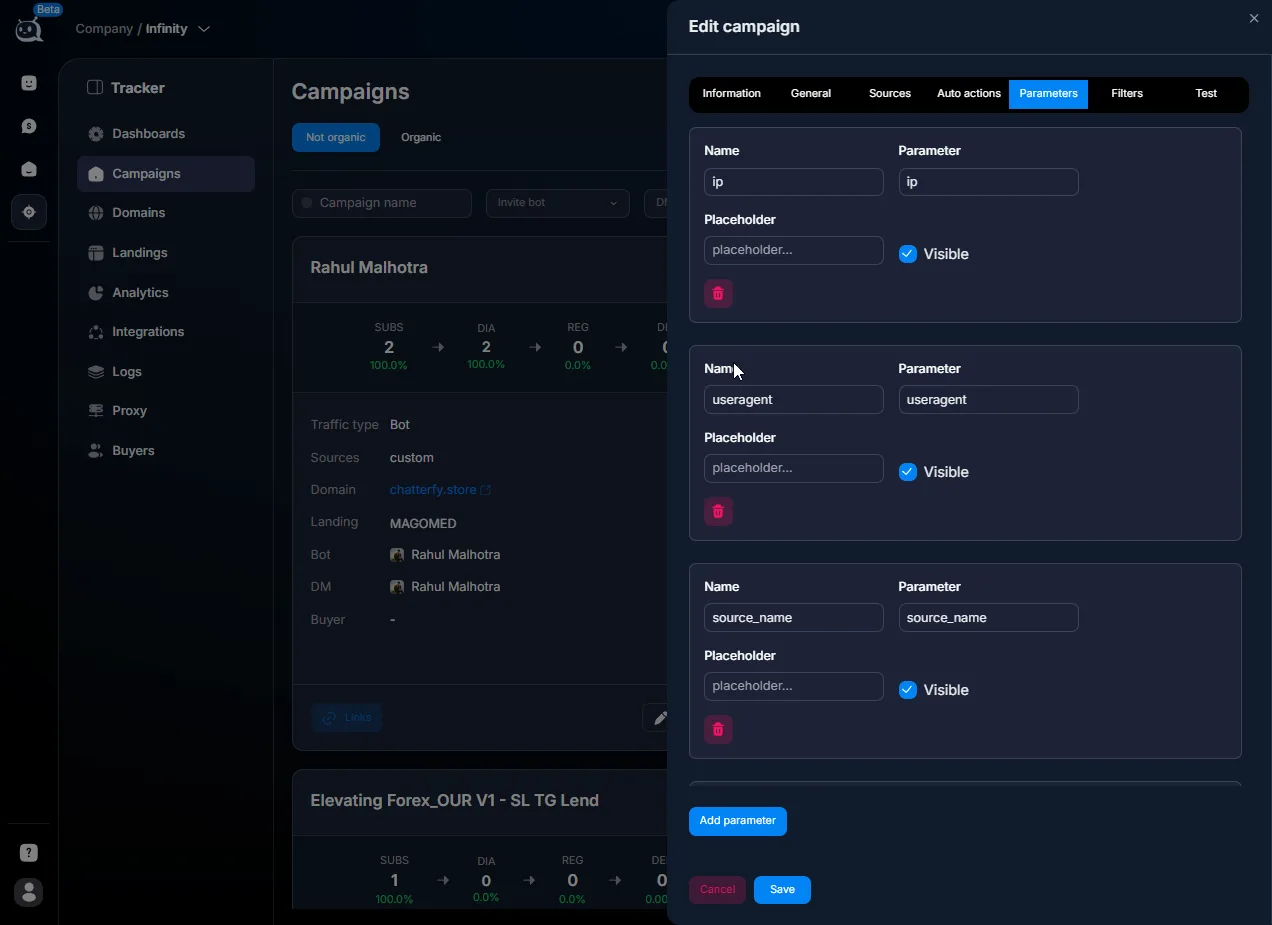This screenshot has width=1272, height=925.
Task: Open the chatterfy.store domain link
Action: (440, 490)
